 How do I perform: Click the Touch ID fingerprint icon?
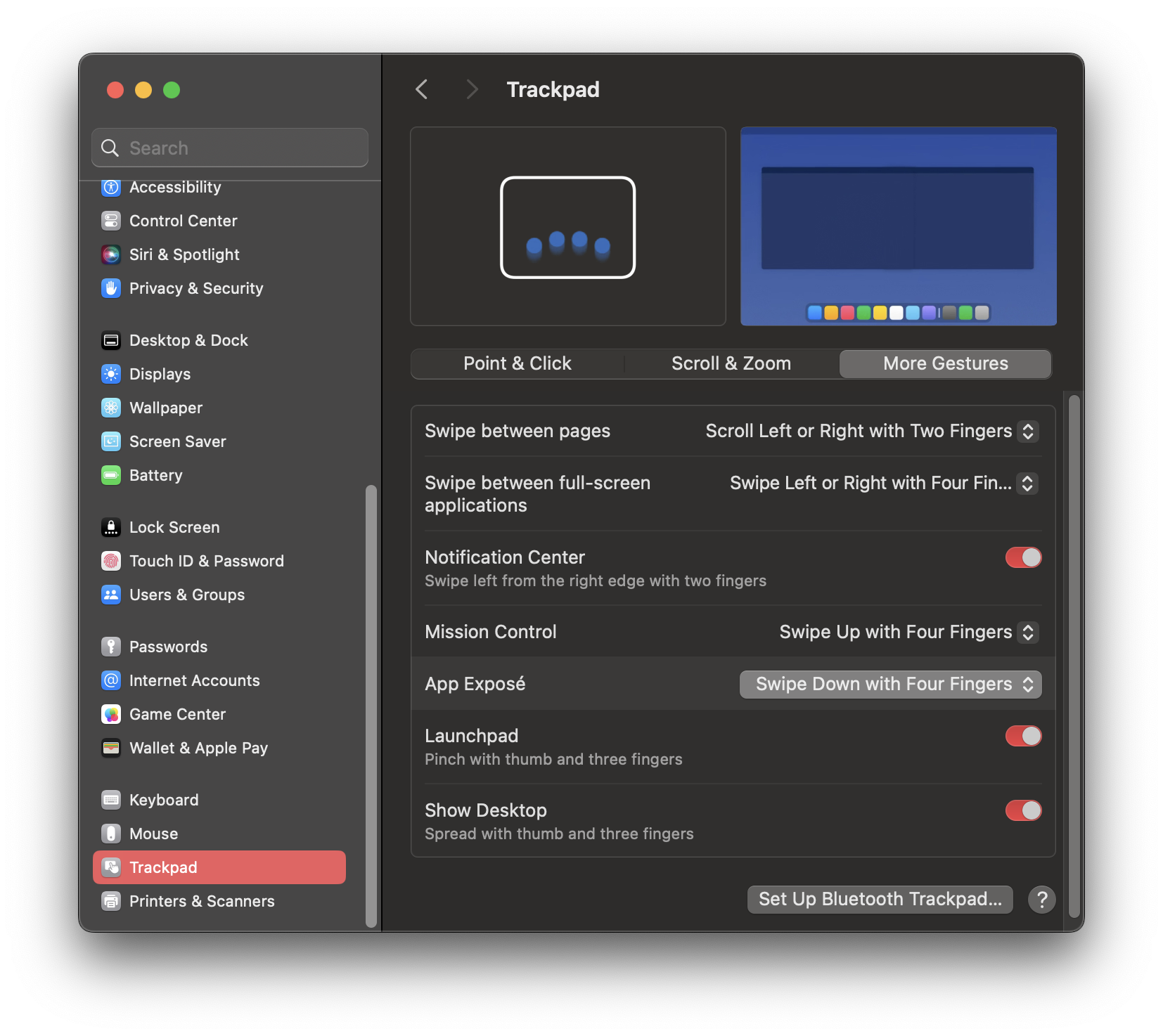[x=111, y=561]
